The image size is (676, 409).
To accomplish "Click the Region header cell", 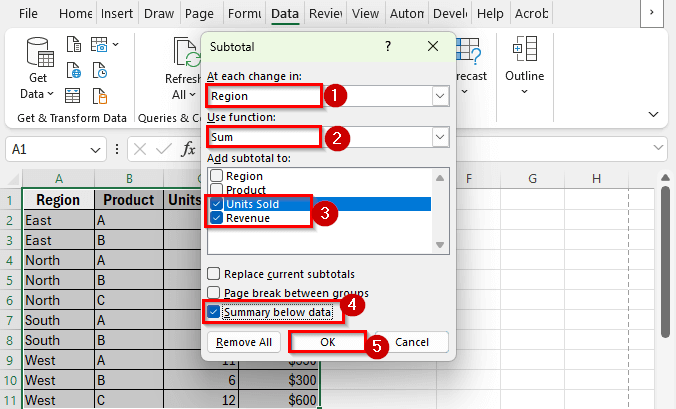I will point(59,200).
